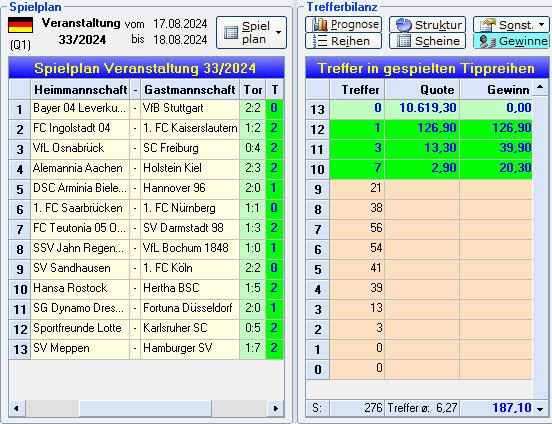The image size is (552, 424).
Task: Click the Prognose bar chart icon
Action: coord(320,25)
